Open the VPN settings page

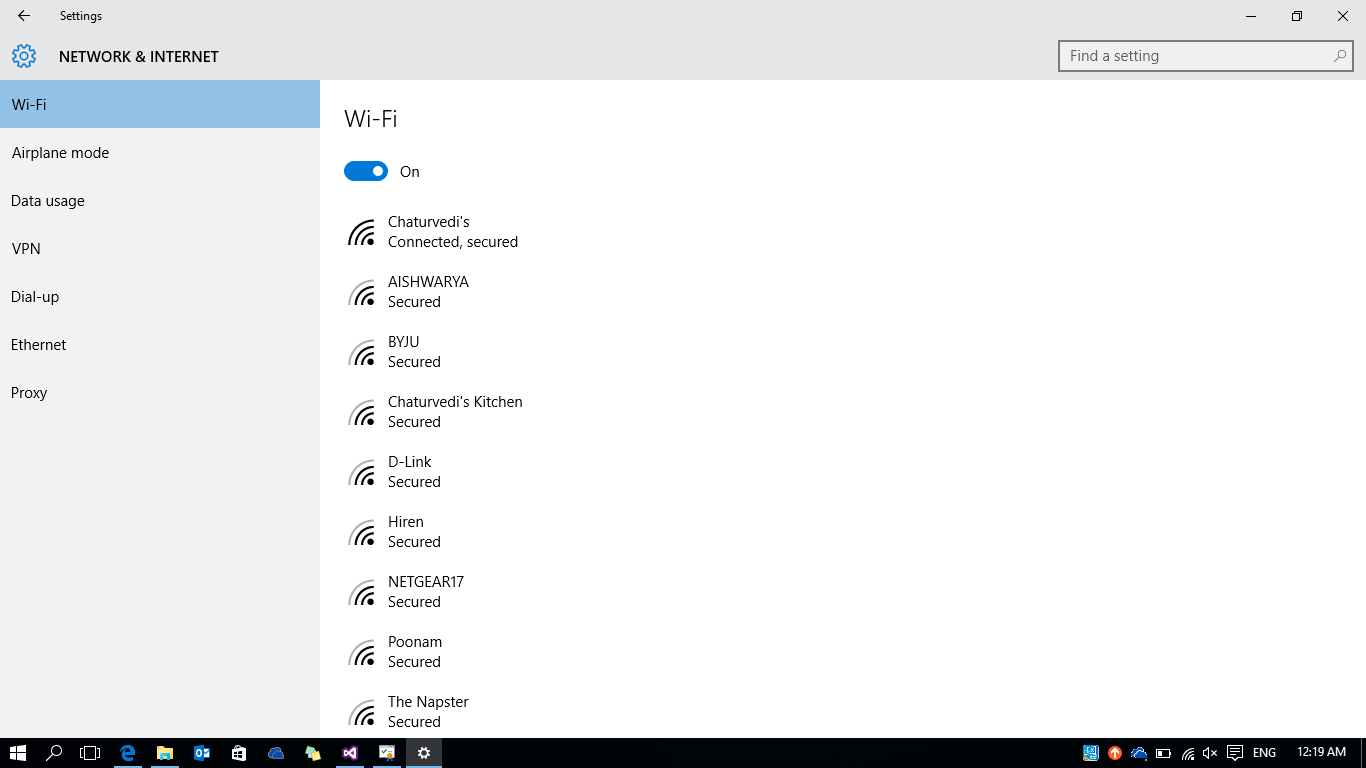(160, 249)
